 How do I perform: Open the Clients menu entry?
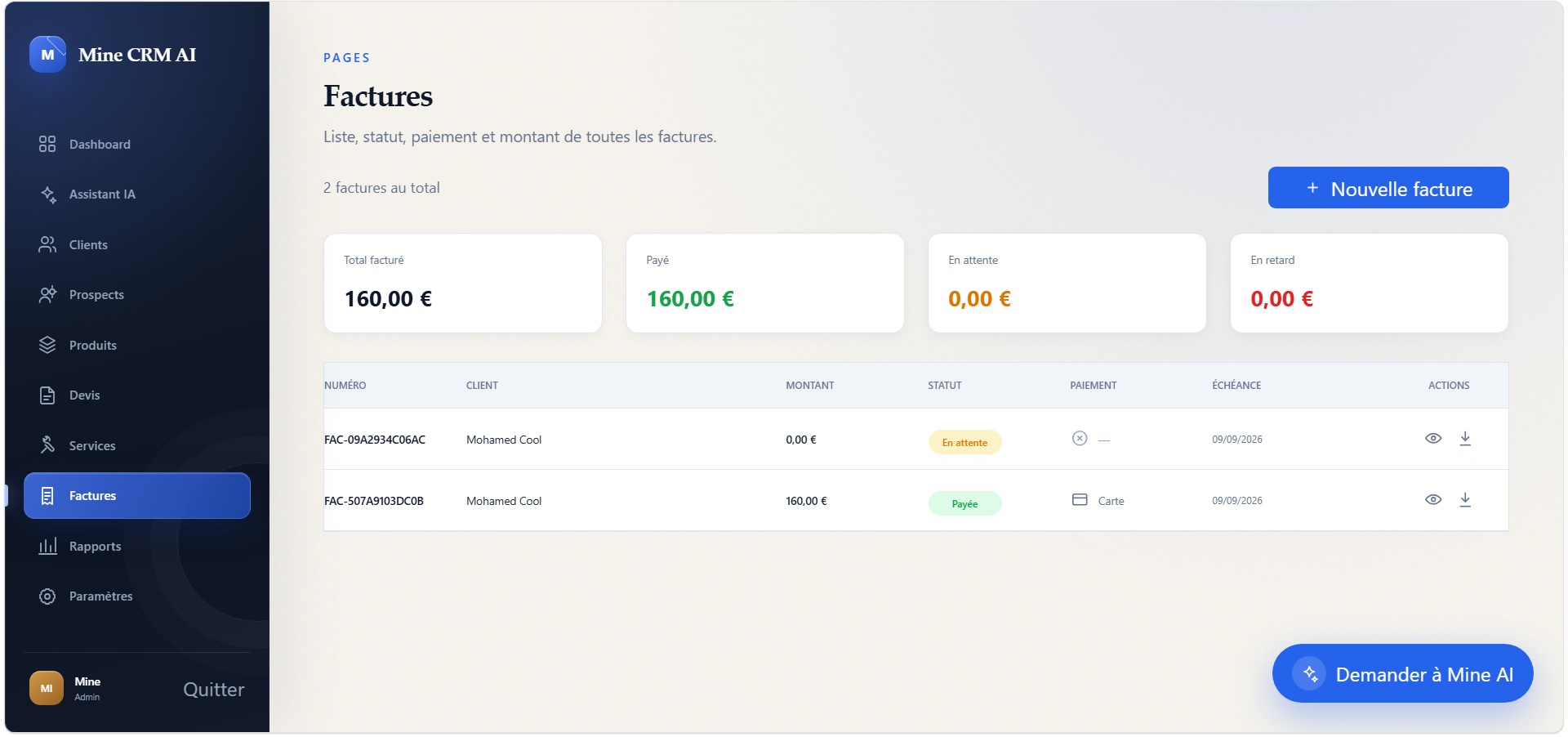(x=137, y=245)
